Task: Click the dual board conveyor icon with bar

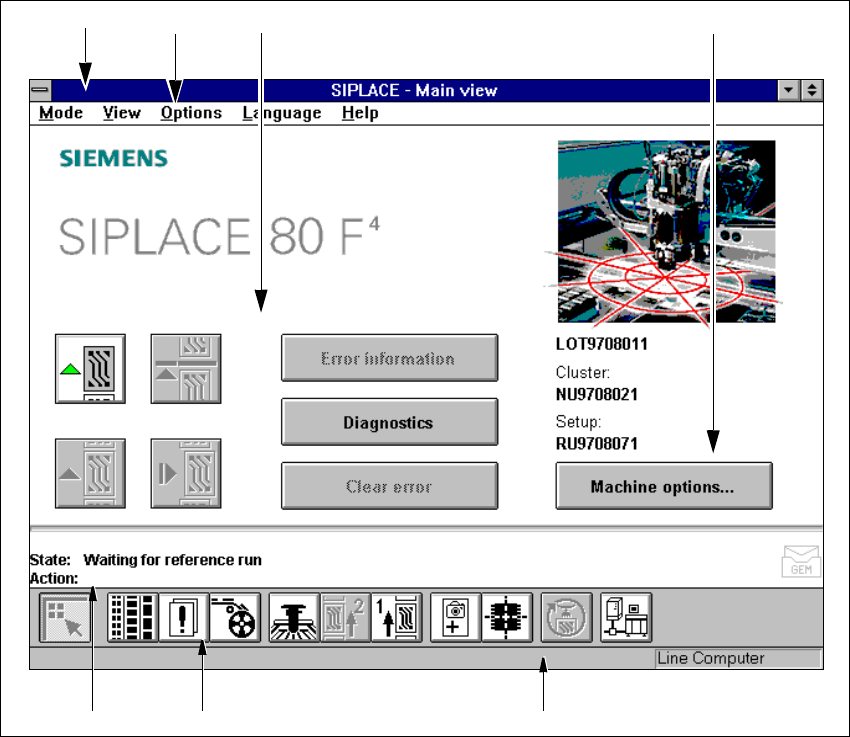Action: tap(185, 368)
